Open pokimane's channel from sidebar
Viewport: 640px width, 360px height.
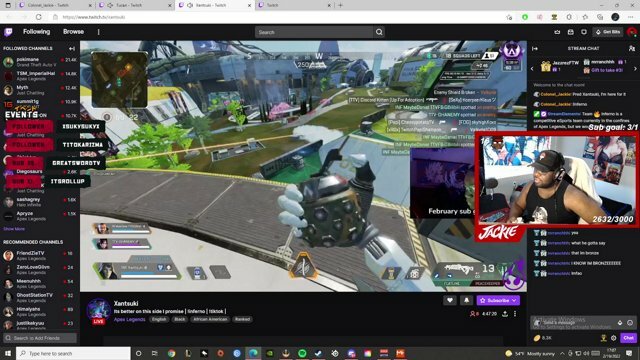[40, 62]
